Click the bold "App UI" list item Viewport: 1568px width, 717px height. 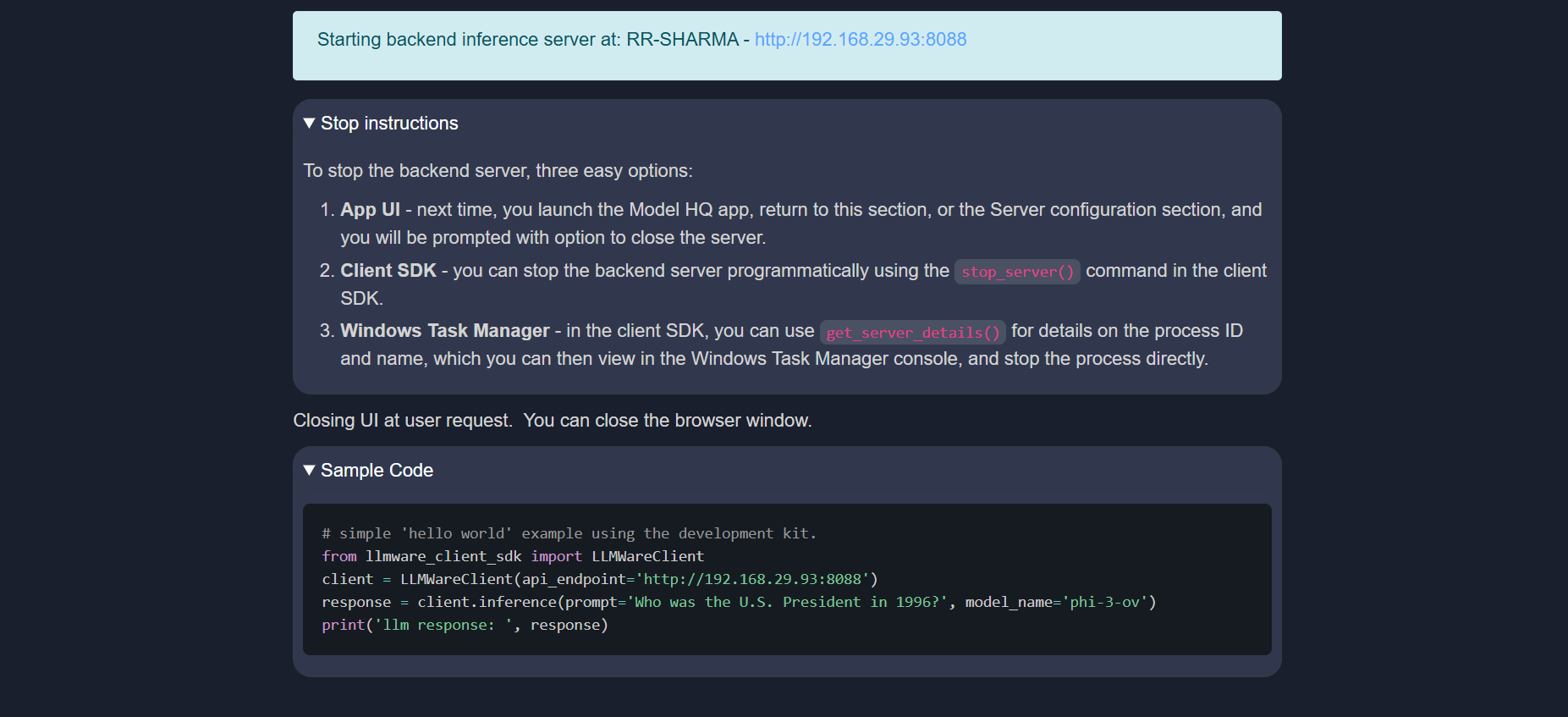(x=370, y=210)
